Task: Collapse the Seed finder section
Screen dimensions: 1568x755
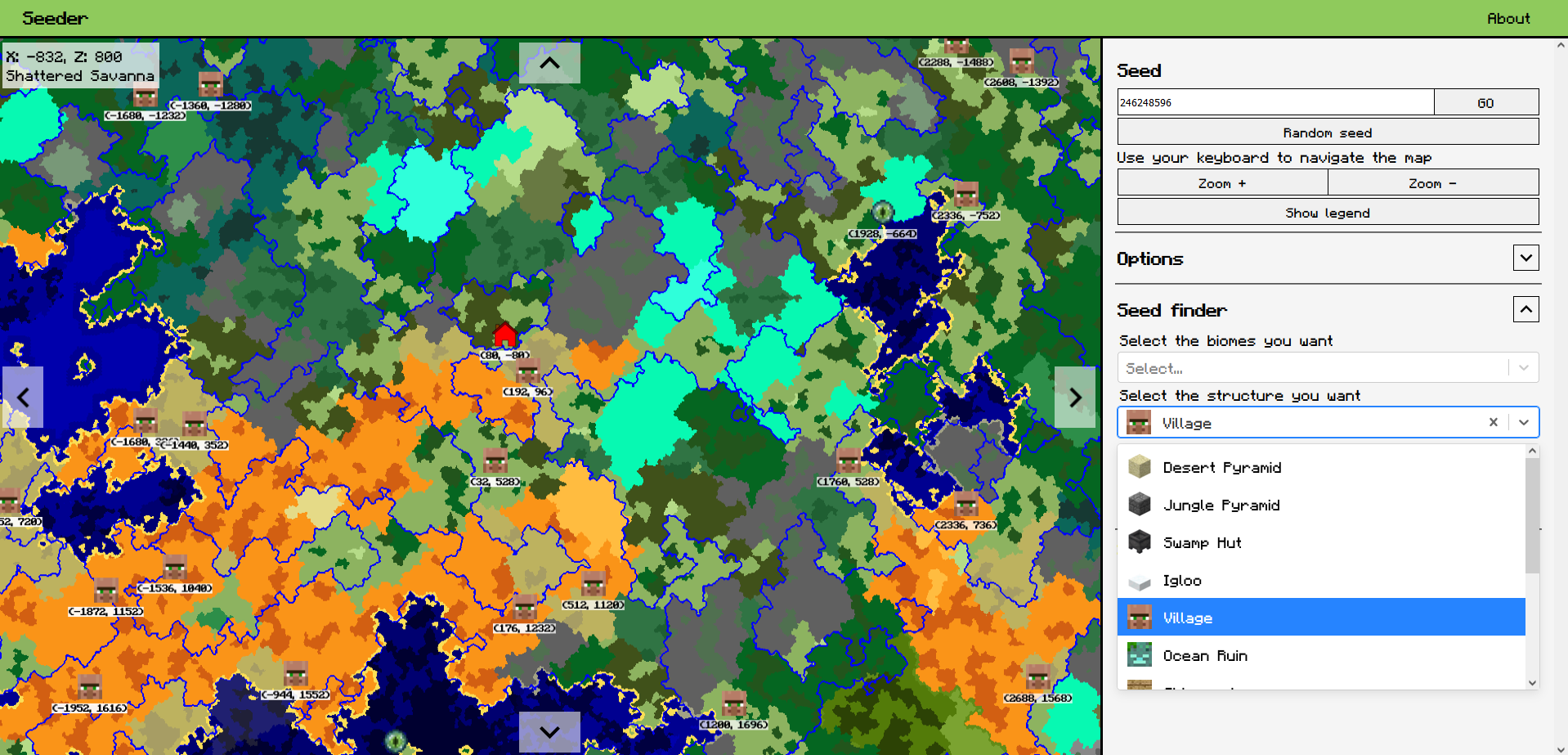Action: pyautogui.click(x=1525, y=309)
